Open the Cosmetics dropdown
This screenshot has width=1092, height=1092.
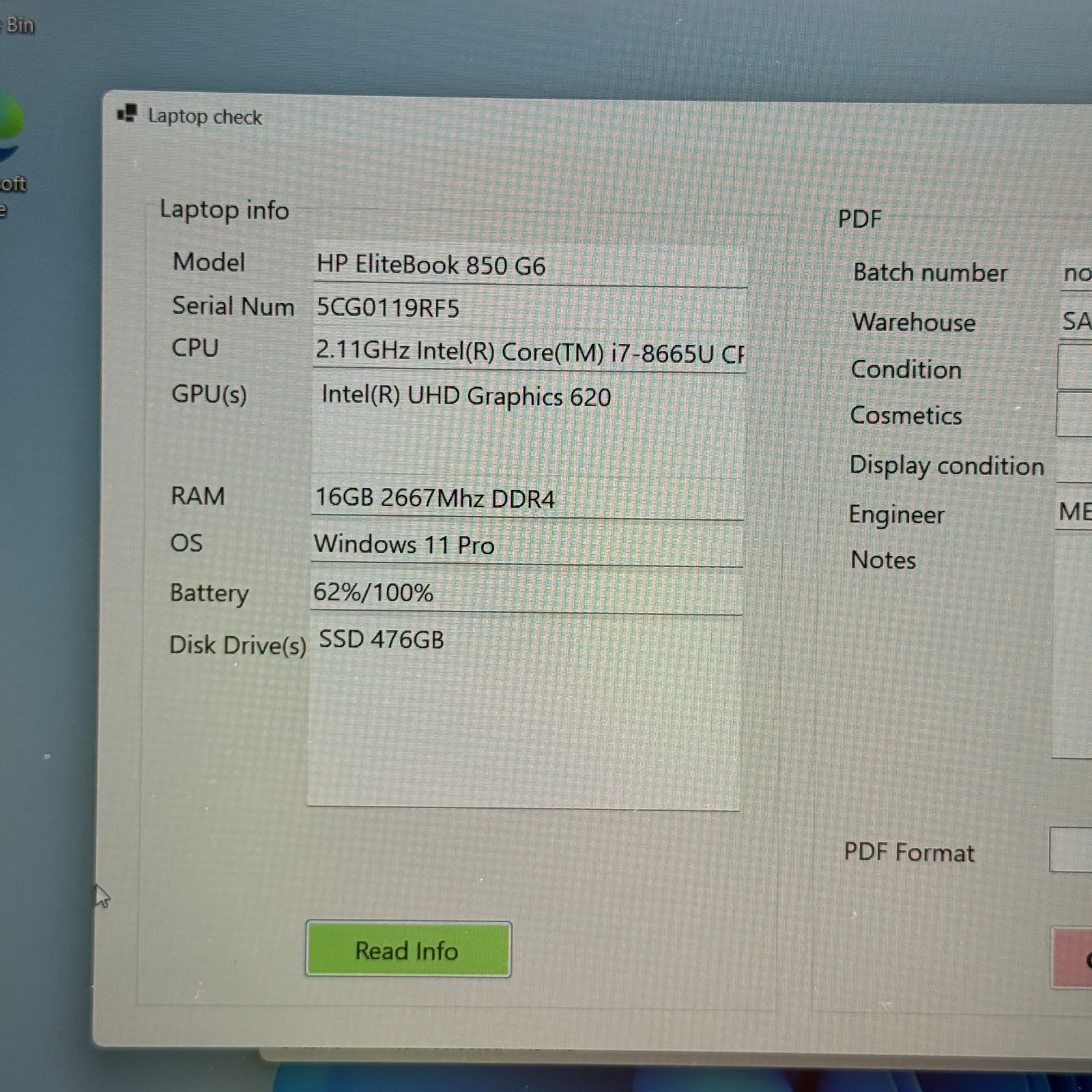1074,414
